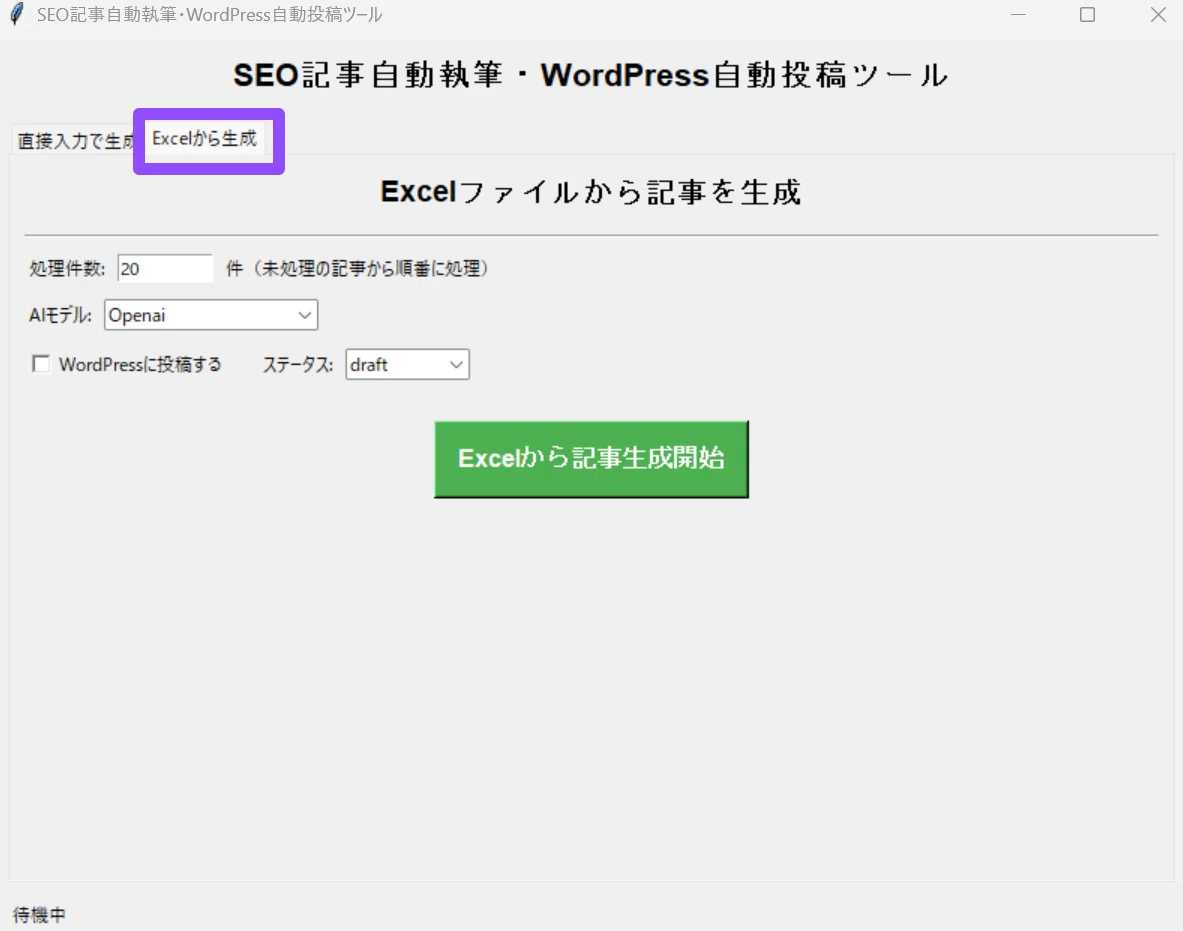
Task: Click the 件（未処理の記事から順番に処理） note
Action: tap(358, 269)
